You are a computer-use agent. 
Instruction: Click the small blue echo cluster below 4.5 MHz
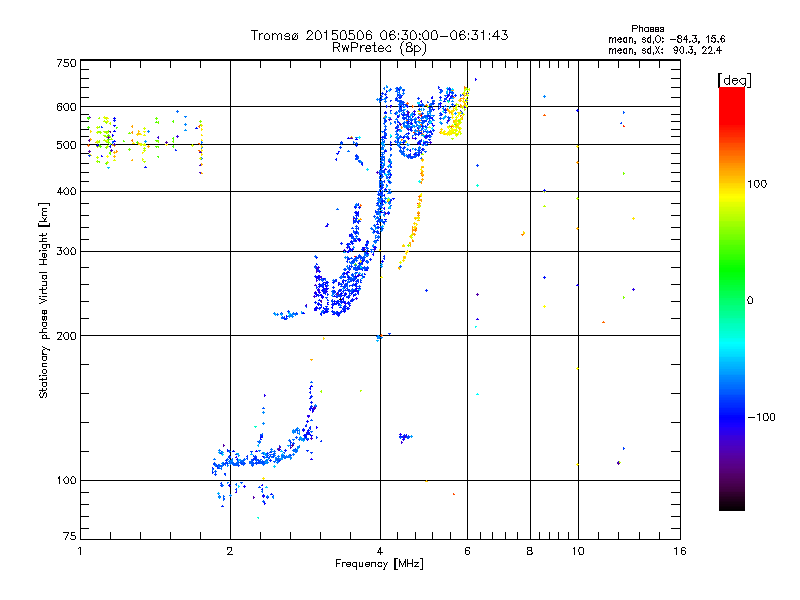click(x=405, y=437)
